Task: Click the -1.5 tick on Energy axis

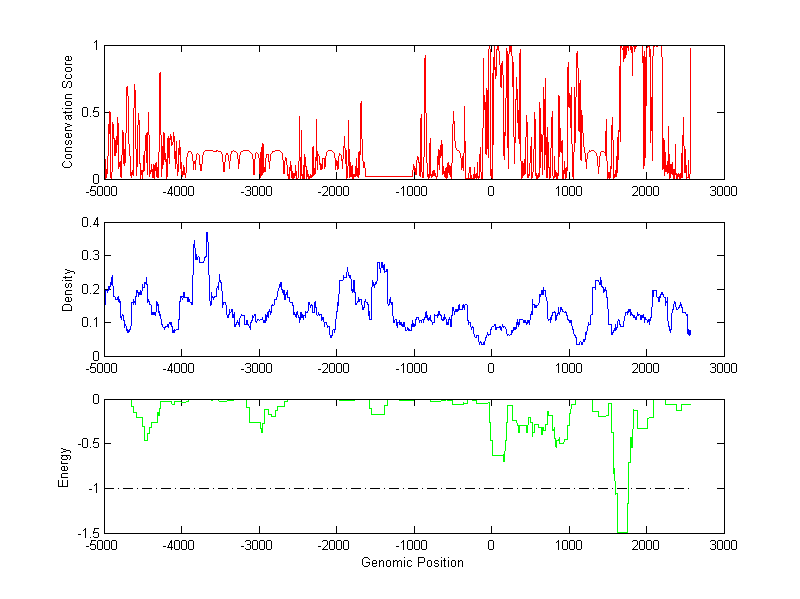Action: pos(88,534)
